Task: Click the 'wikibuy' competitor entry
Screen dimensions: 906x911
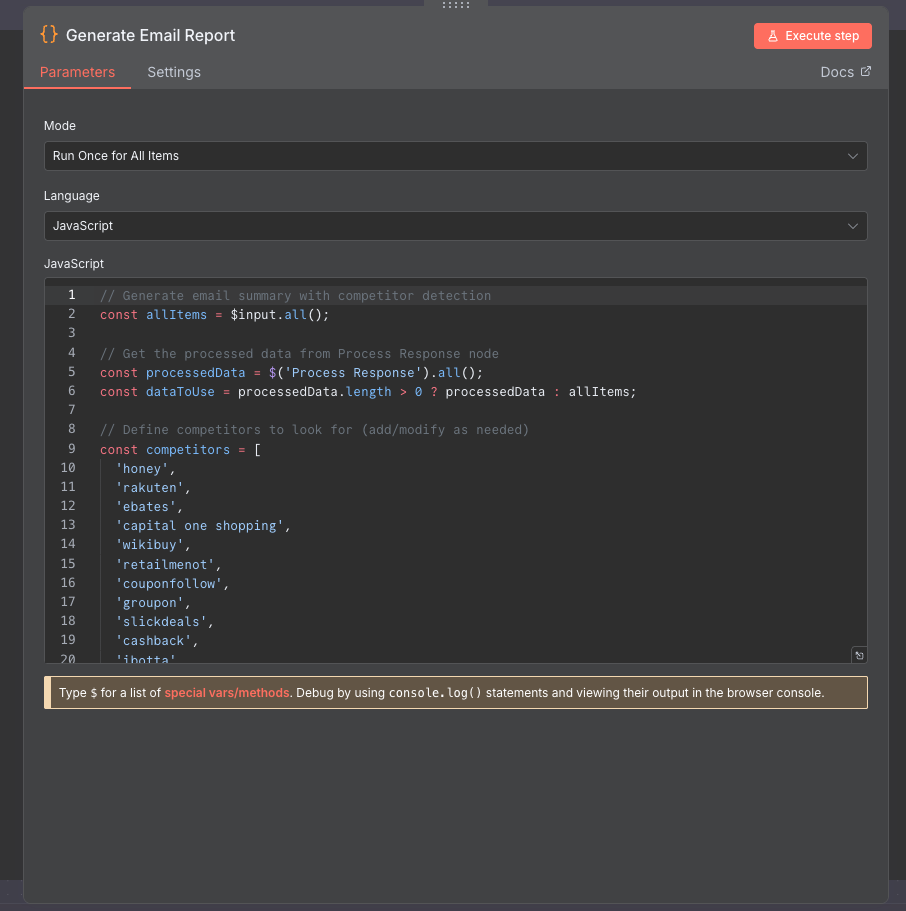Action: [x=153, y=545]
